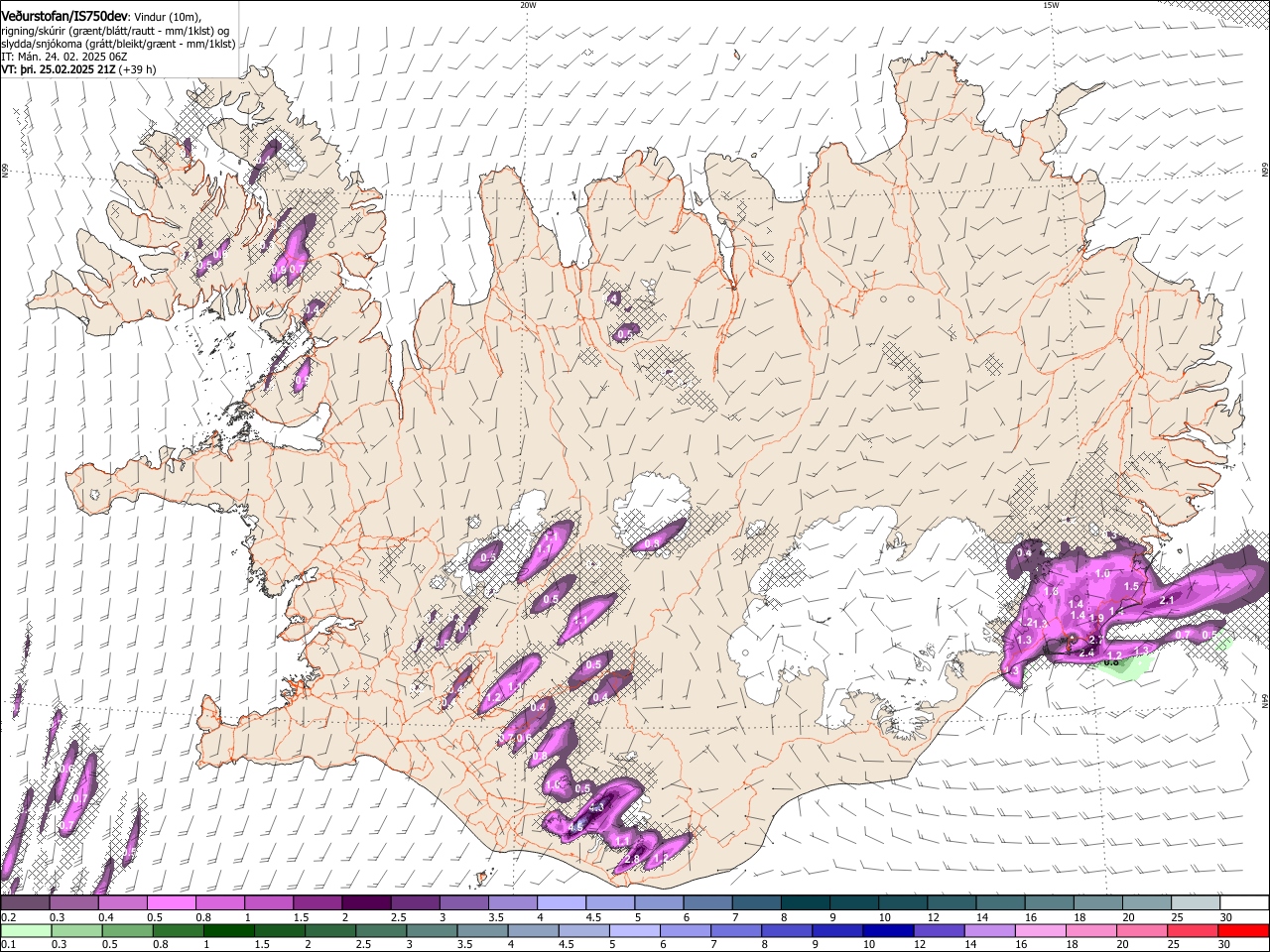This screenshot has width=1270, height=952.
Task: Click the "(+39 h)" forecast offset text
Action: point(137,69)
